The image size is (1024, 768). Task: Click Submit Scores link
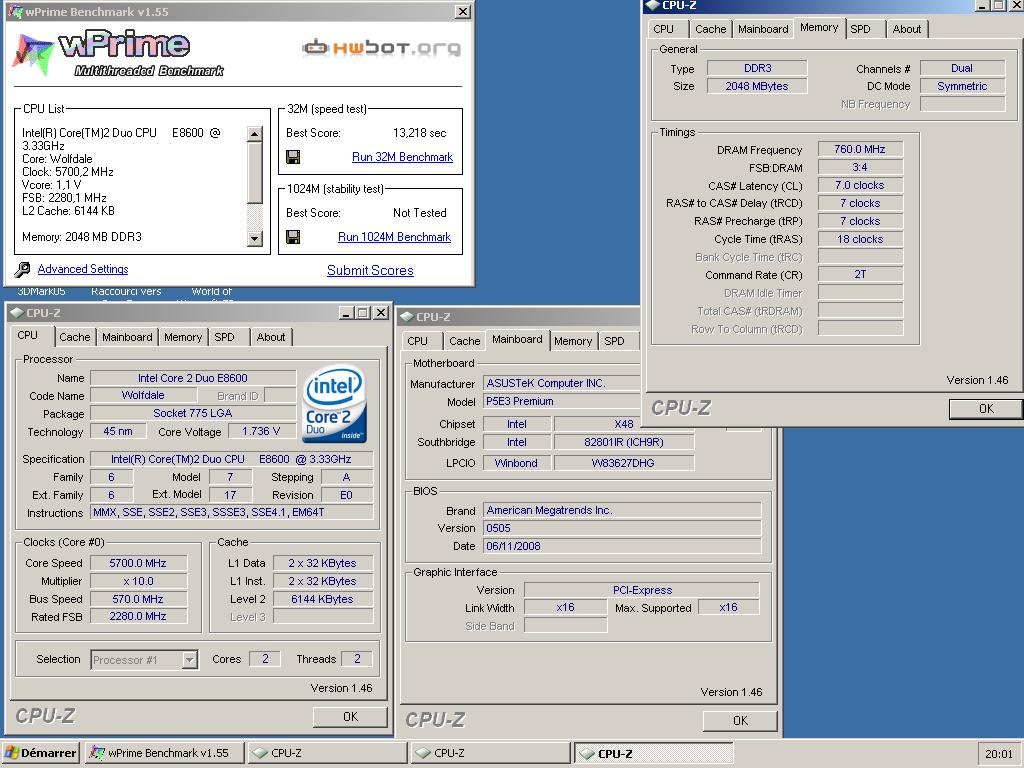(x=370, y=270)
